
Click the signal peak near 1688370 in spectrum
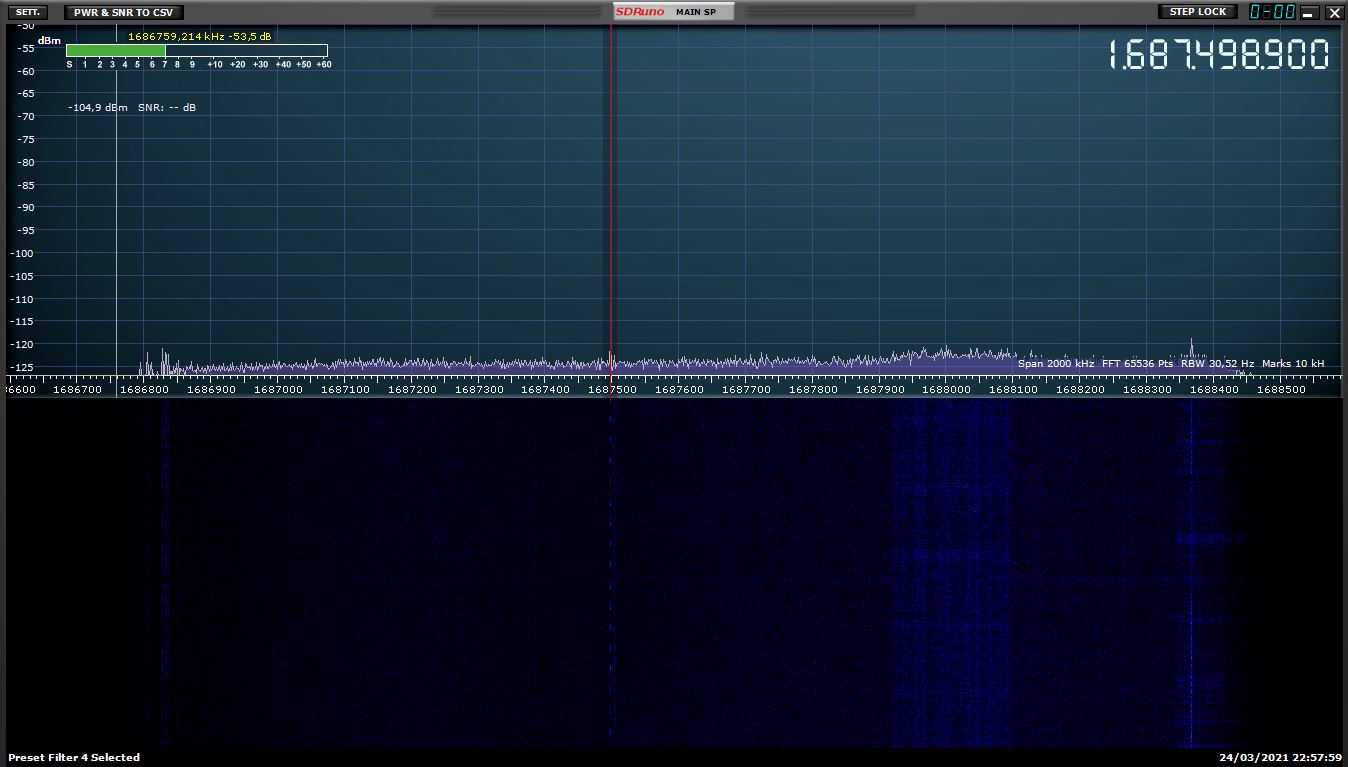coord(1191,346)
